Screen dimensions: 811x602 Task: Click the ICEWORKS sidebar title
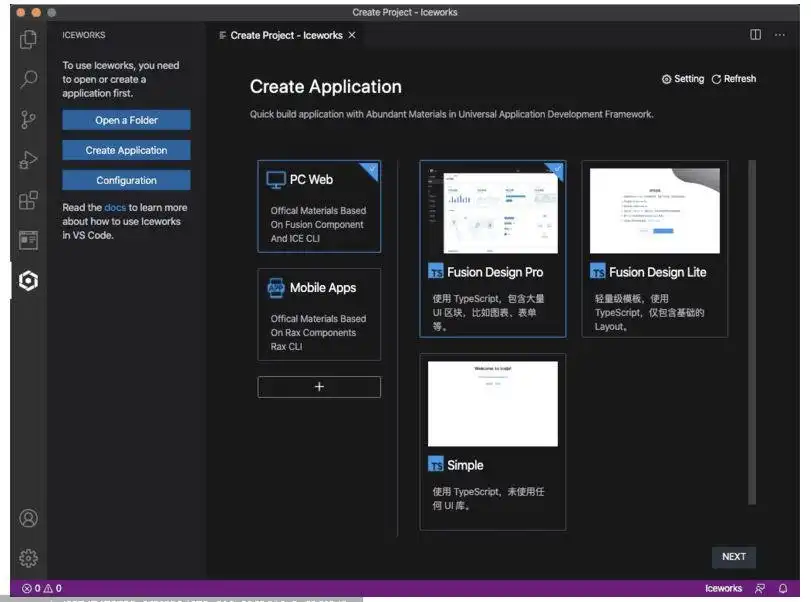click(x=84, y=35)
